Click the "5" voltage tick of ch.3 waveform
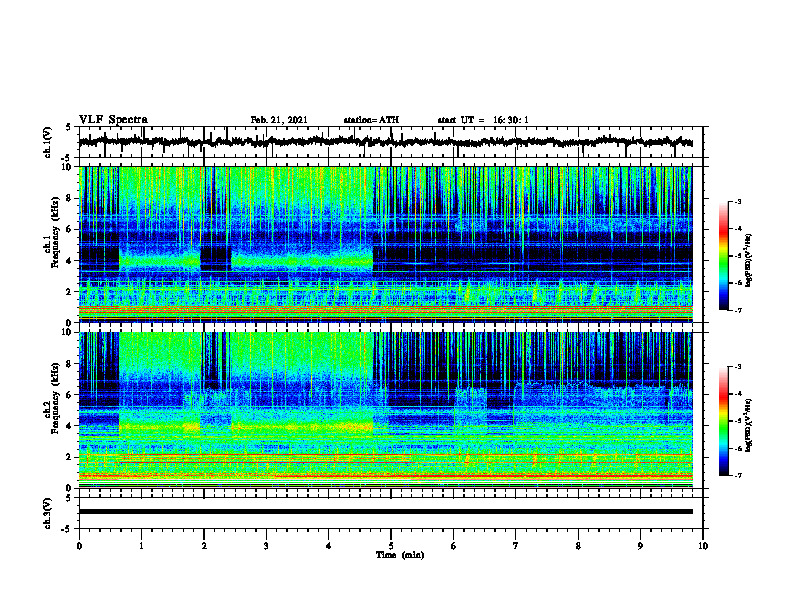 [x=70, y=498]
